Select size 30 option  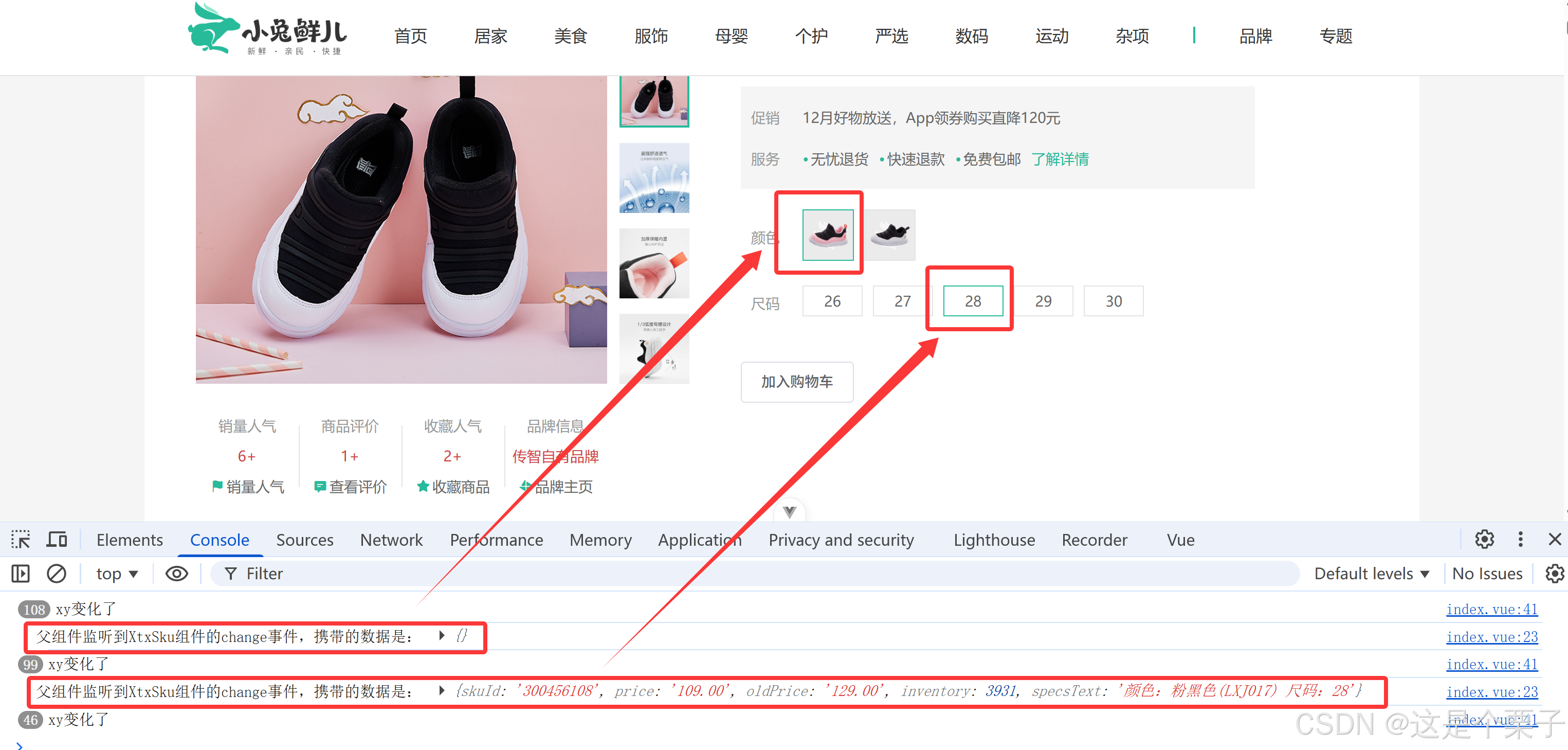click(1114, 301)
